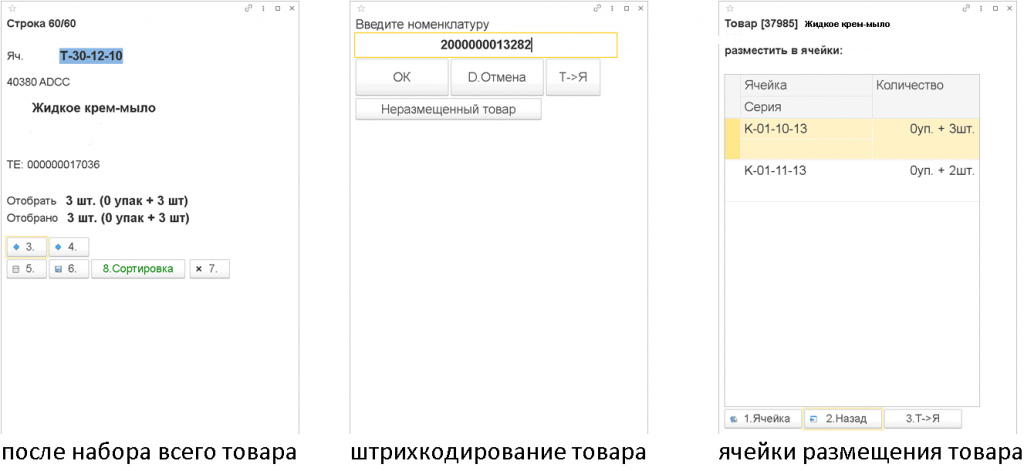Click the barcode input field 2000000013282

point(485,45)
